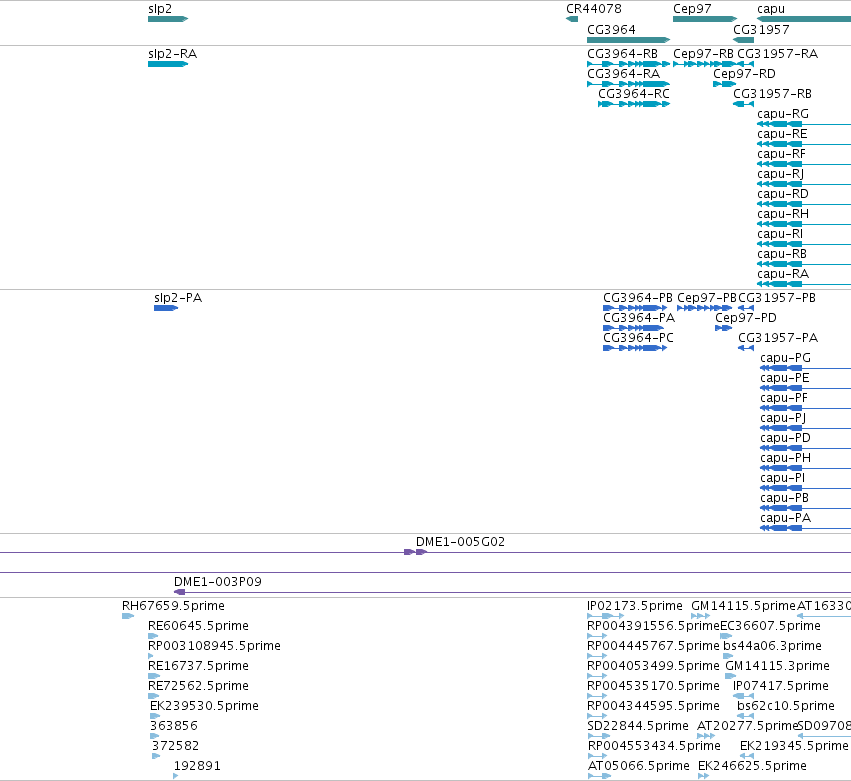The height and width of the screenshot is (781, 851).
Task: Click the capu-RG transcript label
Action: click(x=783, y=114)
